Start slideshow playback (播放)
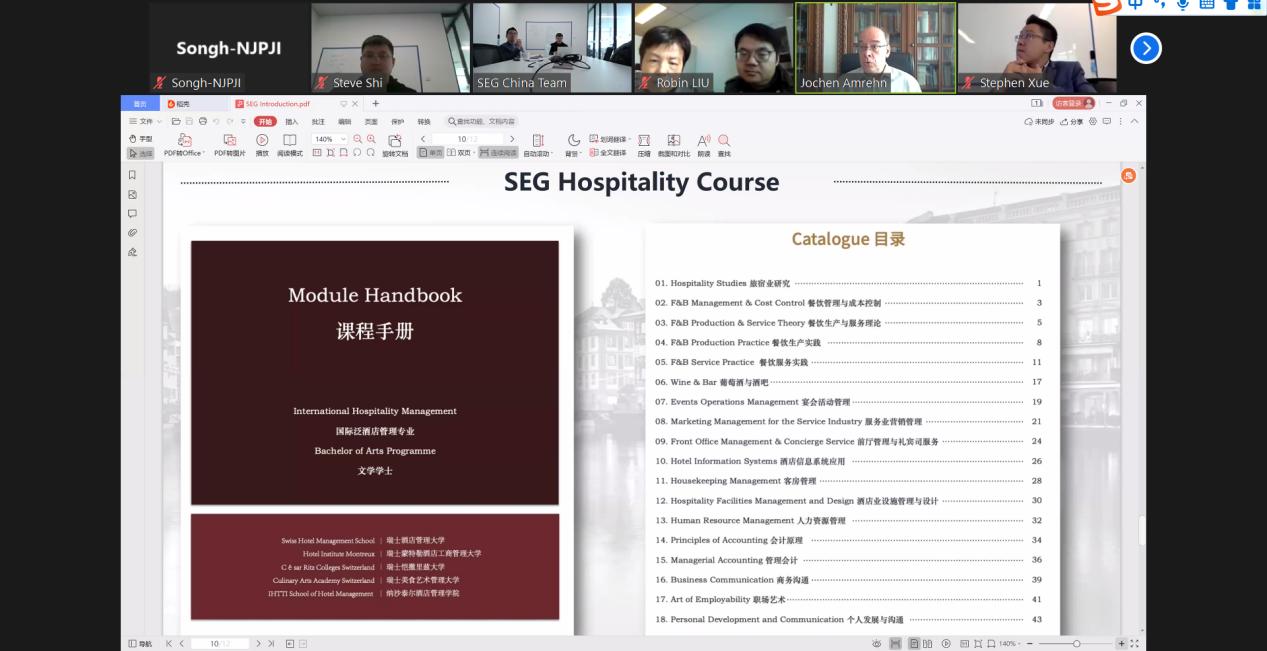1267x651 pixels. [x=262, y=146]
